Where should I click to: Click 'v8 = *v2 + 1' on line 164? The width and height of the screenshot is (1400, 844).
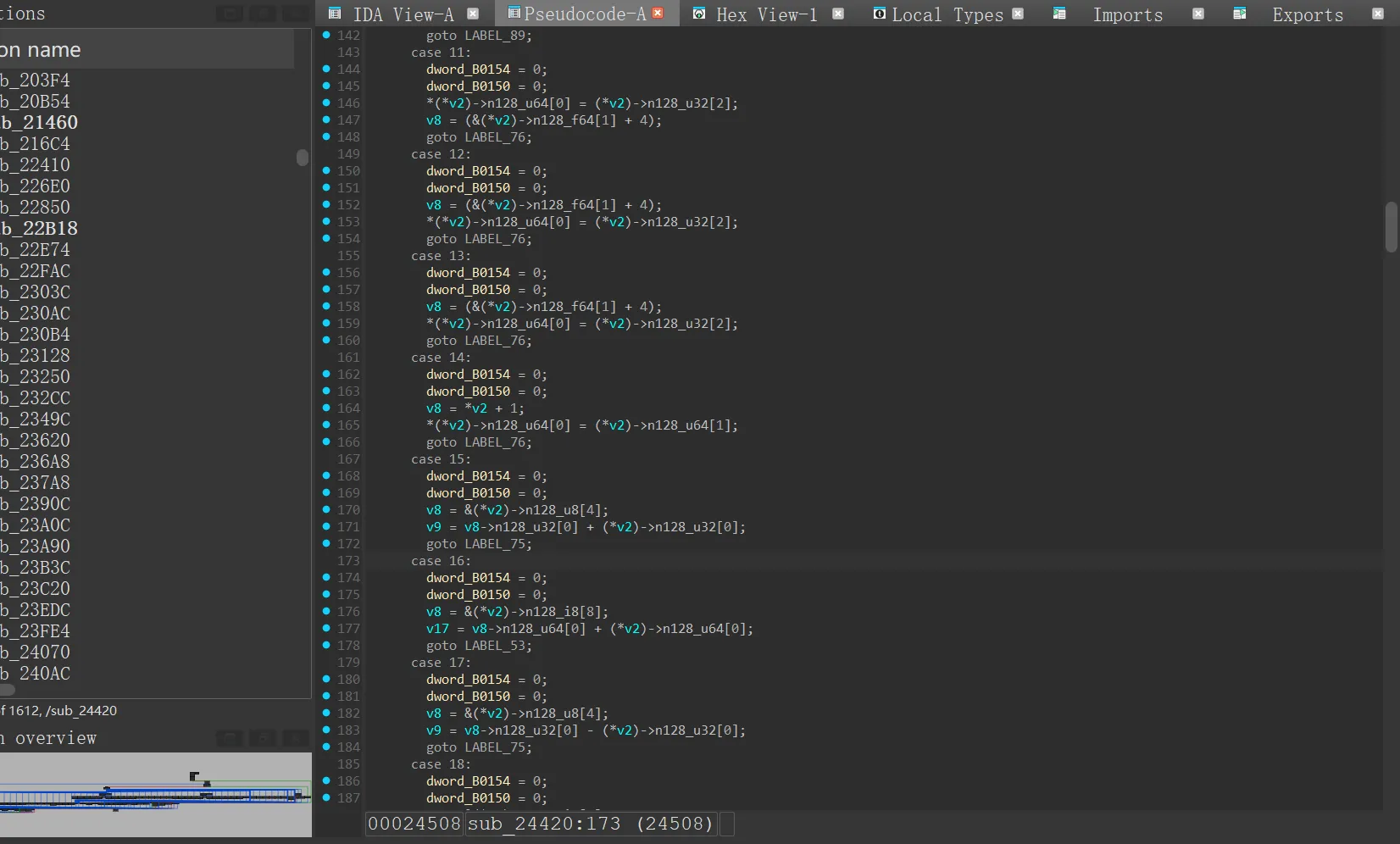(475, 408)
